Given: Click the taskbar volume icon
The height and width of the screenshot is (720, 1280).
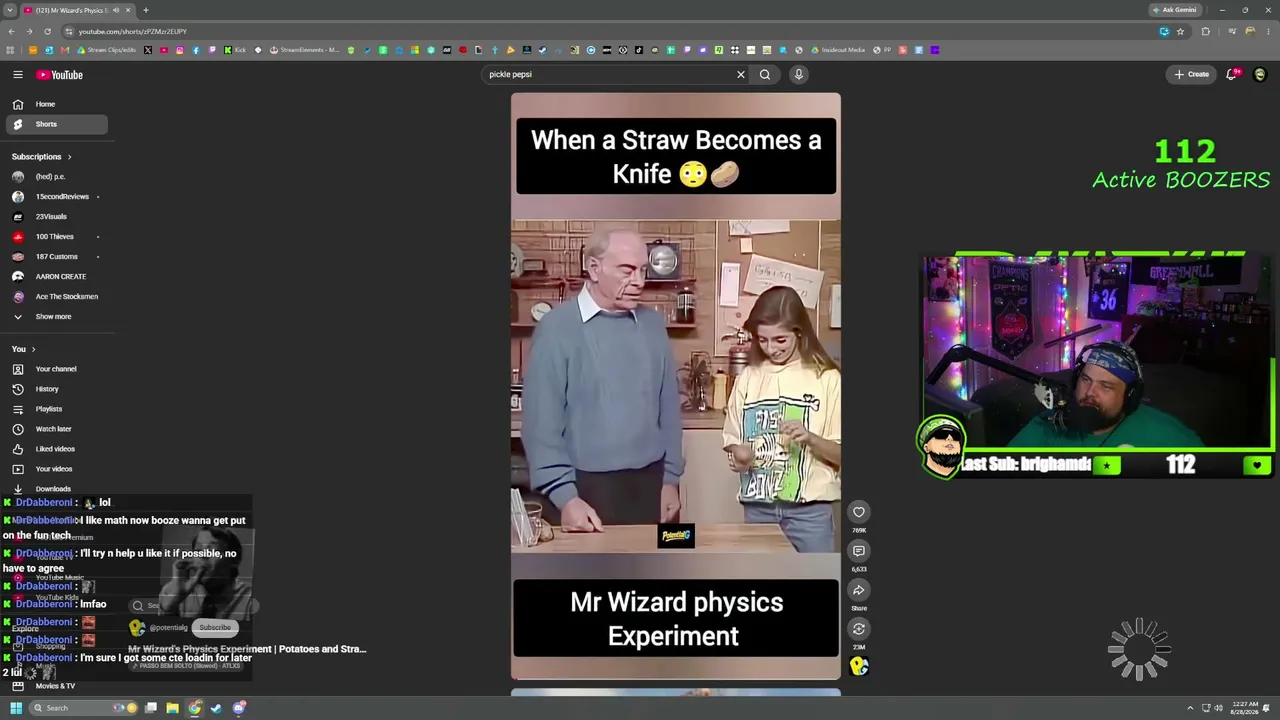Looking at the screenshot, I should click(x=1218, y=708).
